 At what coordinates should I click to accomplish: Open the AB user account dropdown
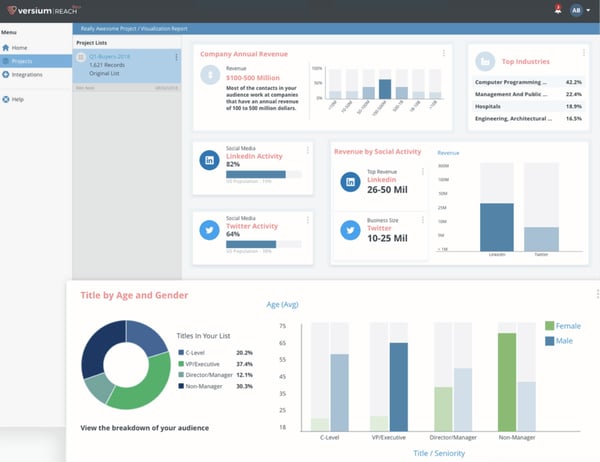pyautogui.click(x=577, y=10)
